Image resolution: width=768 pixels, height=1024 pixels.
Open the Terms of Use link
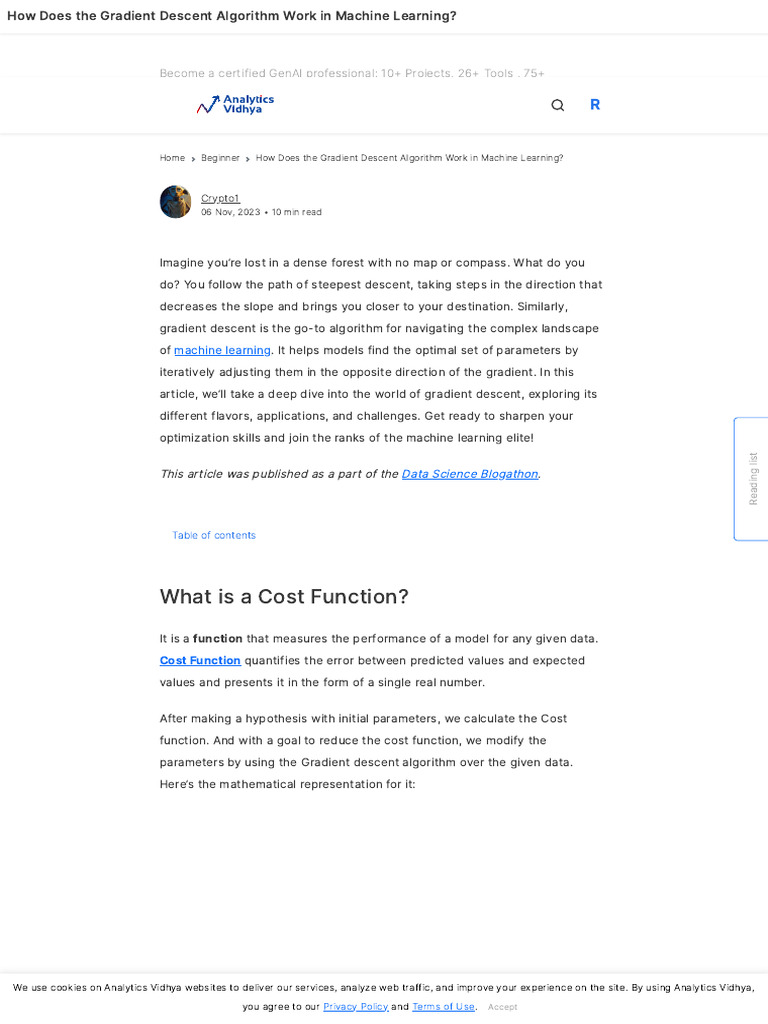tap(443, 1007)
